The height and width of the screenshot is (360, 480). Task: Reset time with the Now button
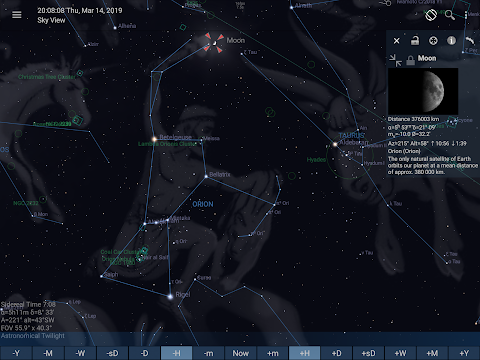pos(240,353)
